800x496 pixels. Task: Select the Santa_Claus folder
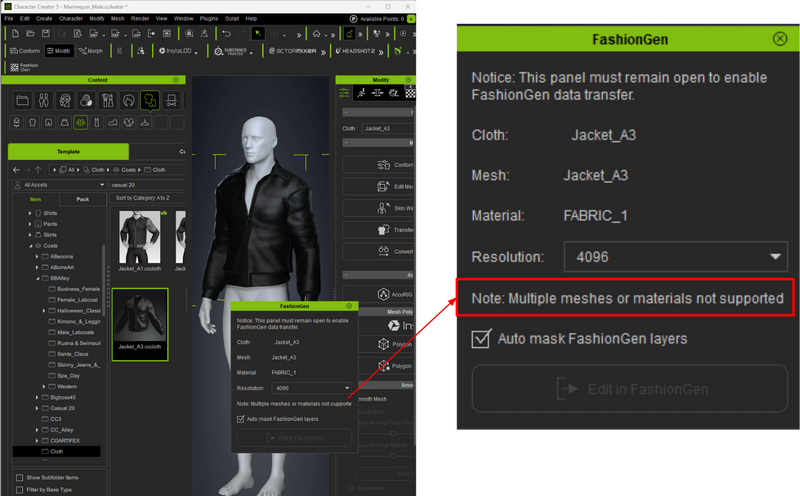(72, 354)
